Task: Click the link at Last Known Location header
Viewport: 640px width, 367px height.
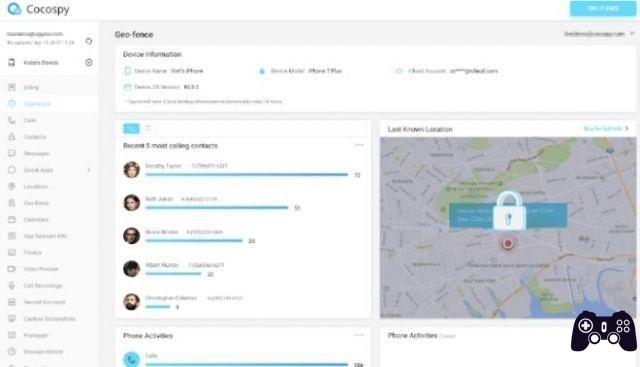Action: [x=606, y=129]
